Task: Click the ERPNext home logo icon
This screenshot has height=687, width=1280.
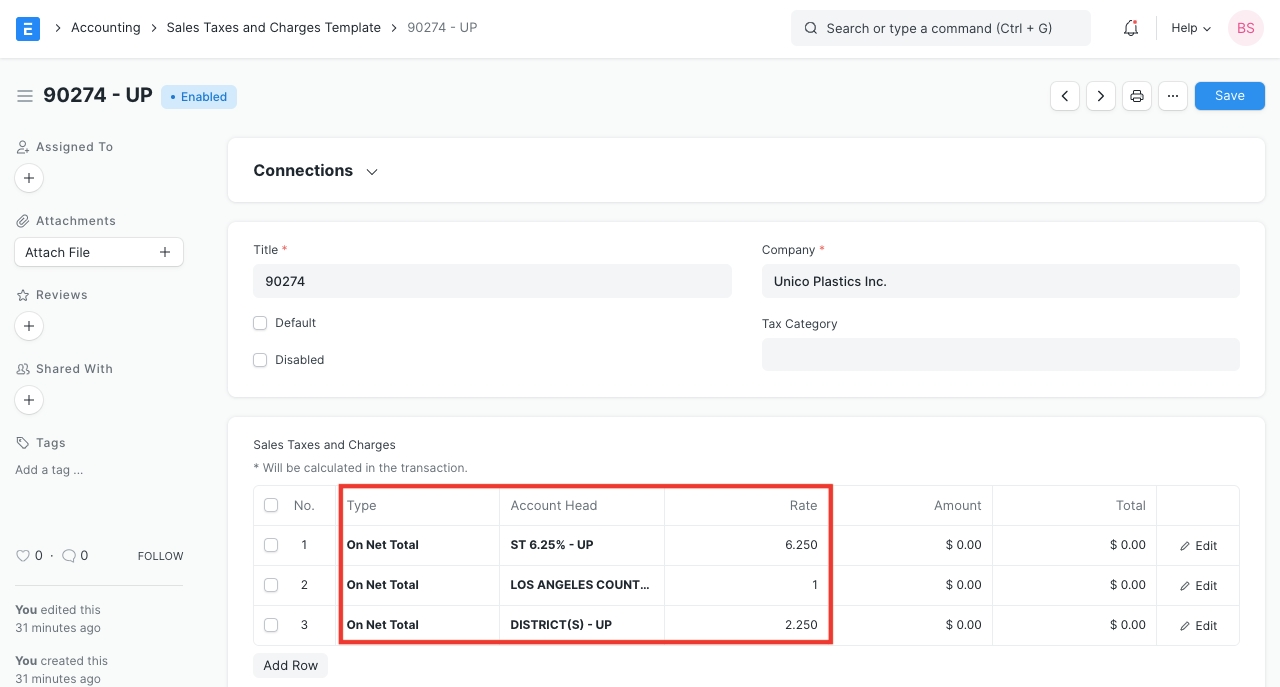Action: (x=28, y=28)
